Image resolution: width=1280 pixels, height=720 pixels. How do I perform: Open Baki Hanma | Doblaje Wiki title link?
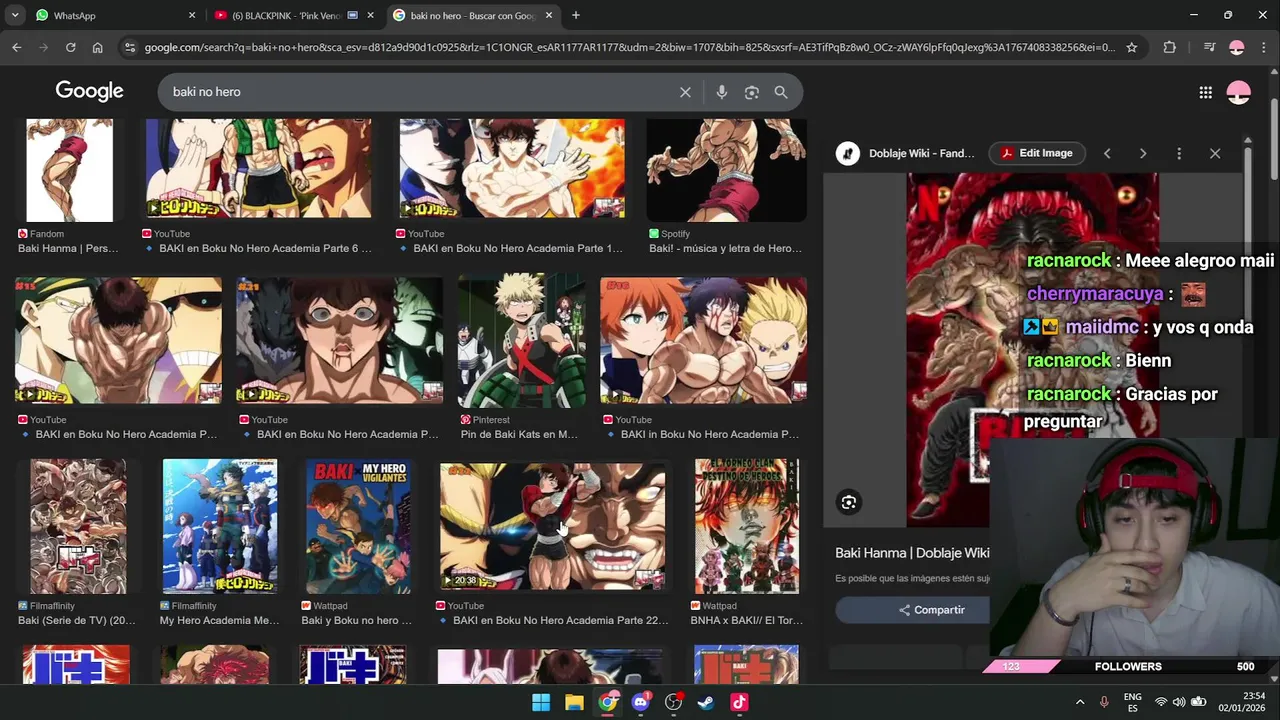tap(912, 553)
